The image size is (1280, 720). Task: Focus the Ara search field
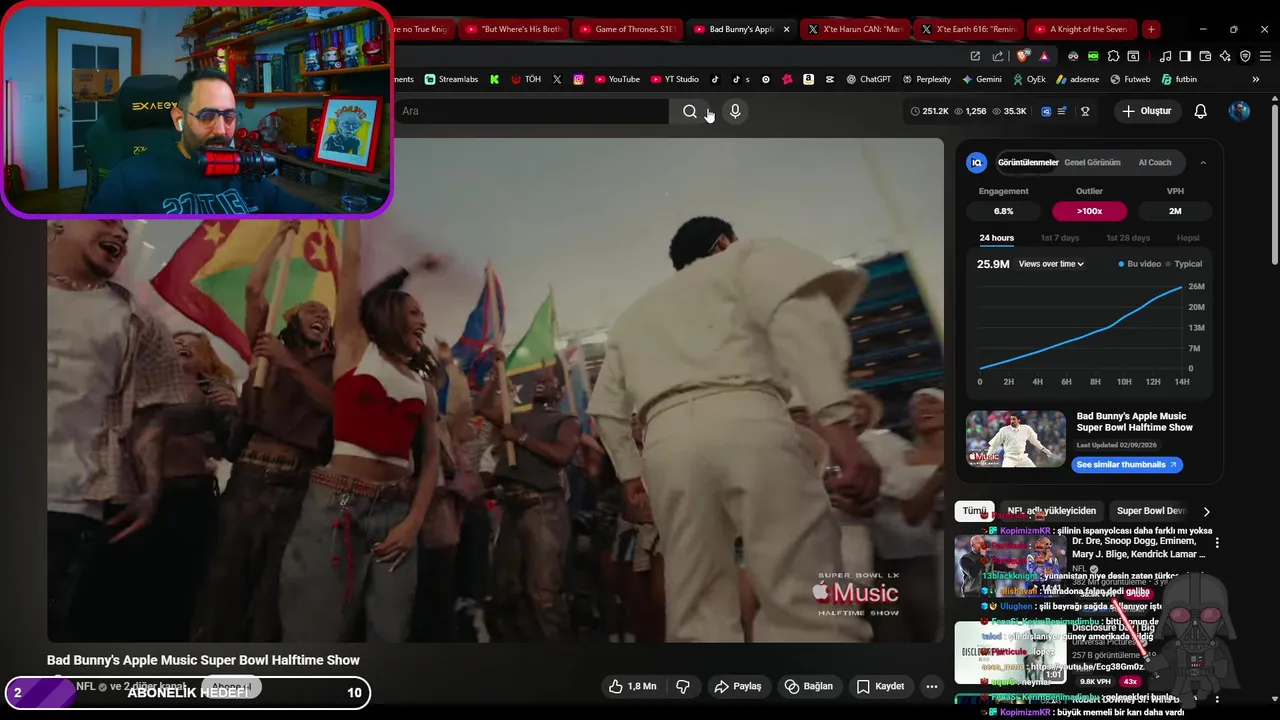530,111
